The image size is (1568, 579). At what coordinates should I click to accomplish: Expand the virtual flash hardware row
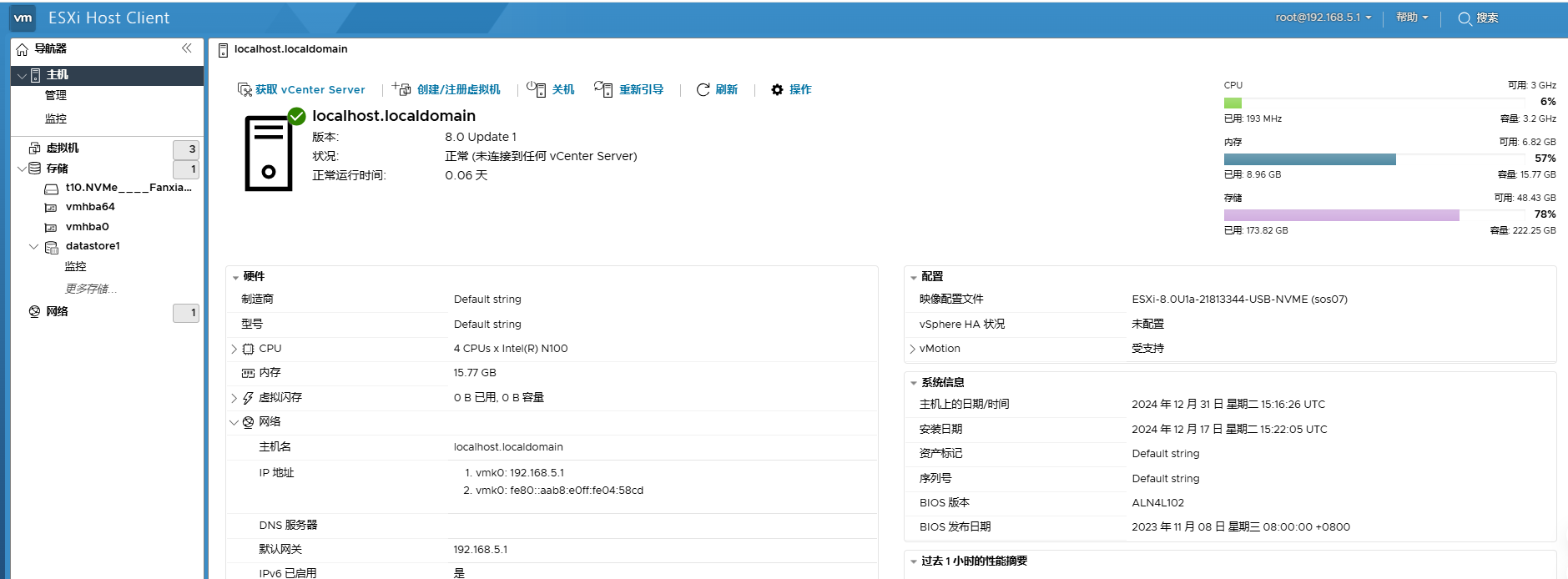234,398
